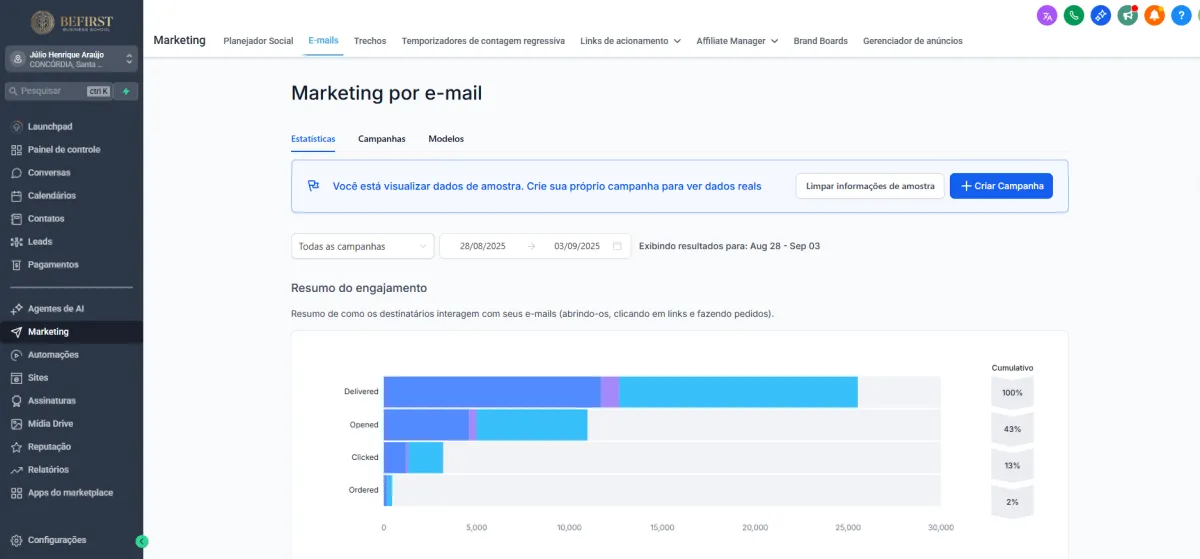Click the Assinaturas icon in sidebar

16,401
